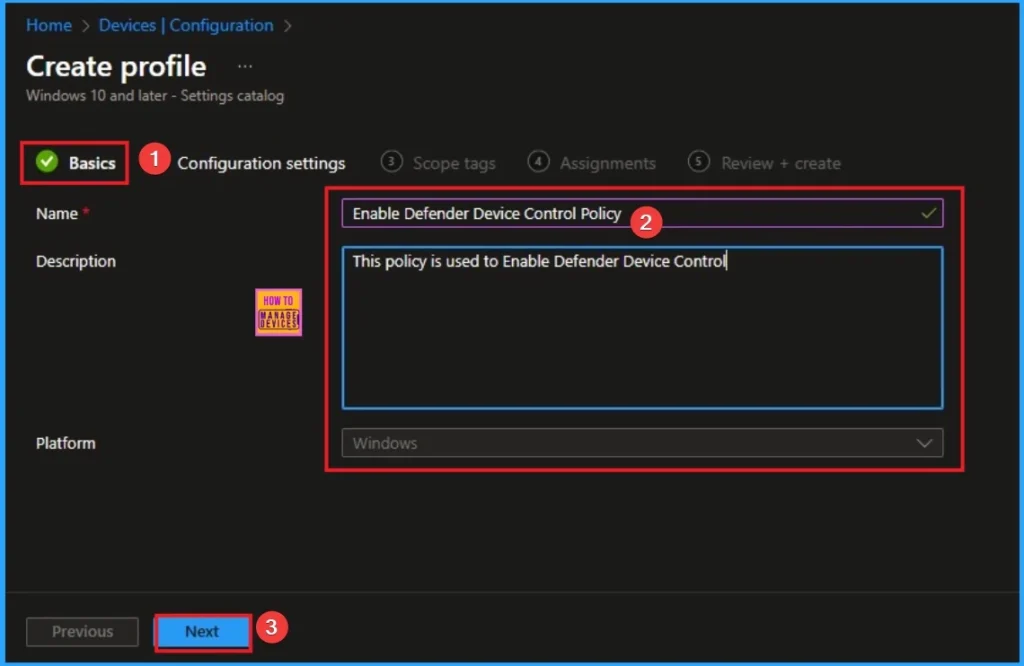The height and width of the screenshot is (666, 1024).
Task: Click the Scope tags step number icon
Action: point(390,162)
